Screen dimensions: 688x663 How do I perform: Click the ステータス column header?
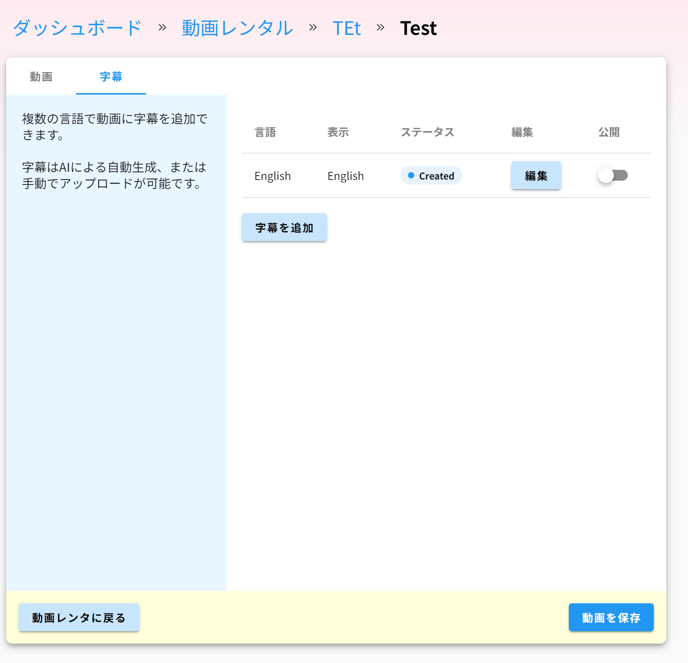point(427,132)
